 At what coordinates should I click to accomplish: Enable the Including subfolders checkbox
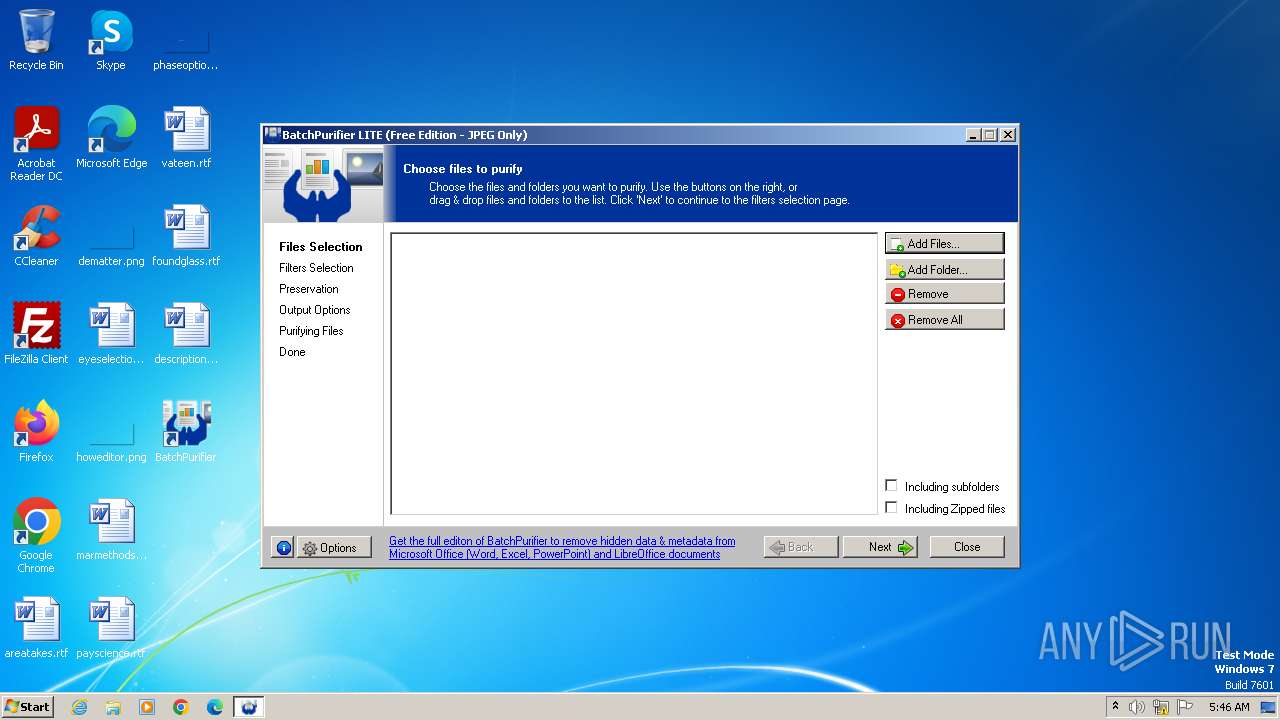891,486
